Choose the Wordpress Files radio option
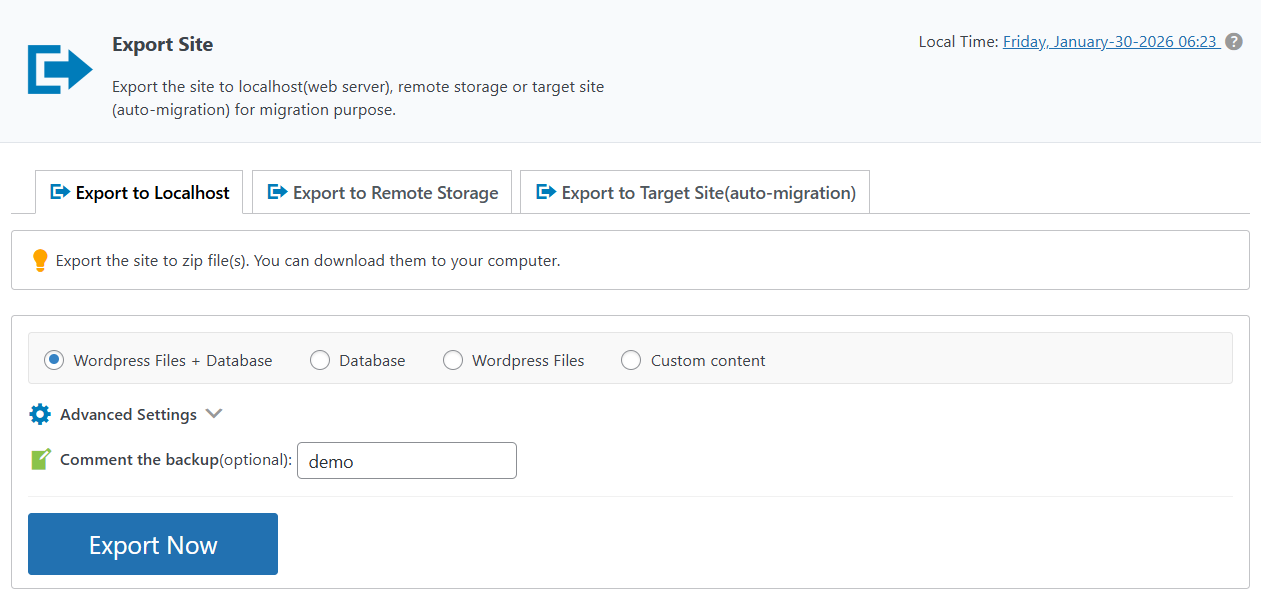The width and height of the screenshot is (1261, 599). [453, 360]
